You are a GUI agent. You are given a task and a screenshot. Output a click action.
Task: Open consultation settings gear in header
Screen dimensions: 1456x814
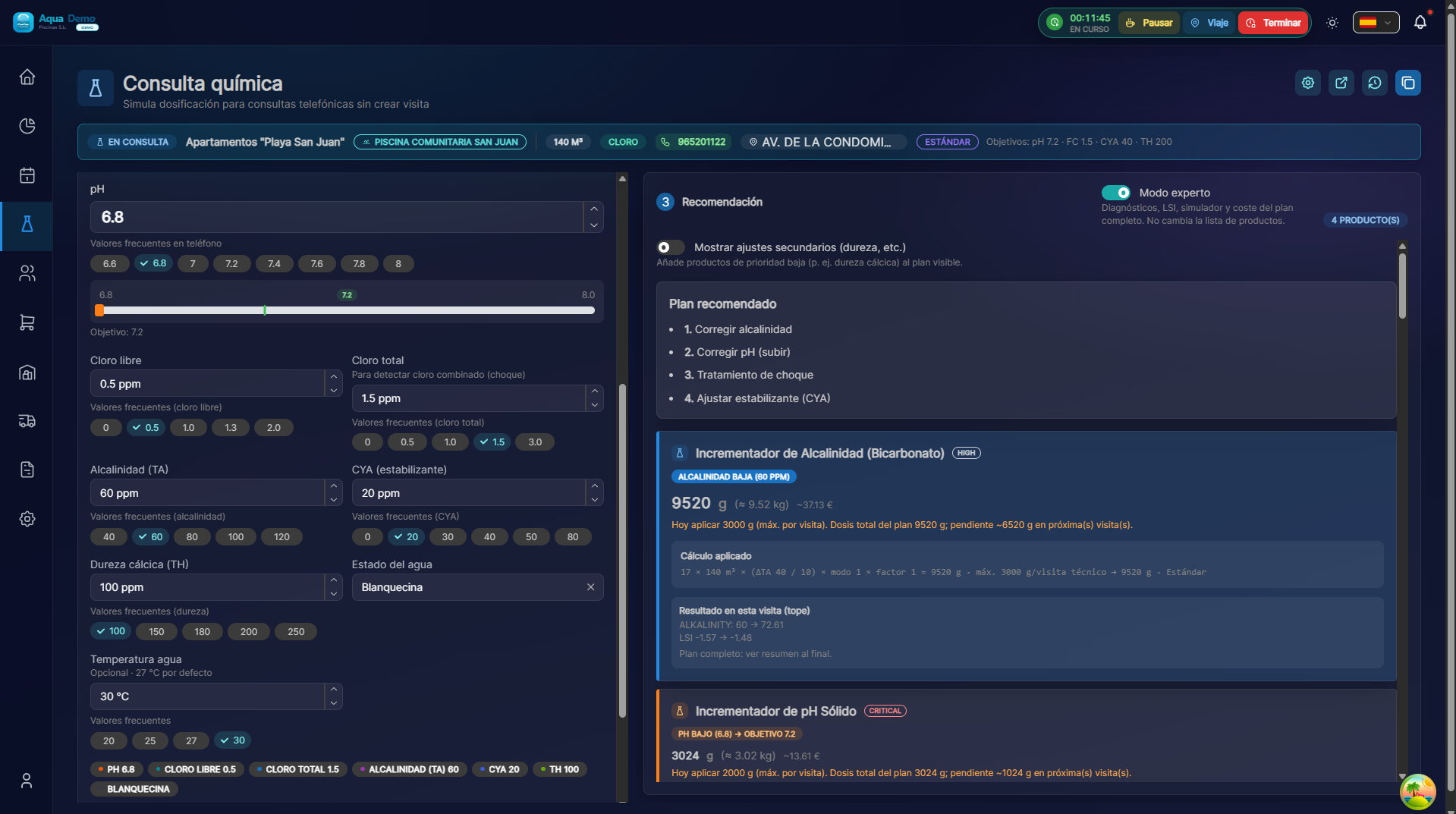click(x=1308, y=83)
